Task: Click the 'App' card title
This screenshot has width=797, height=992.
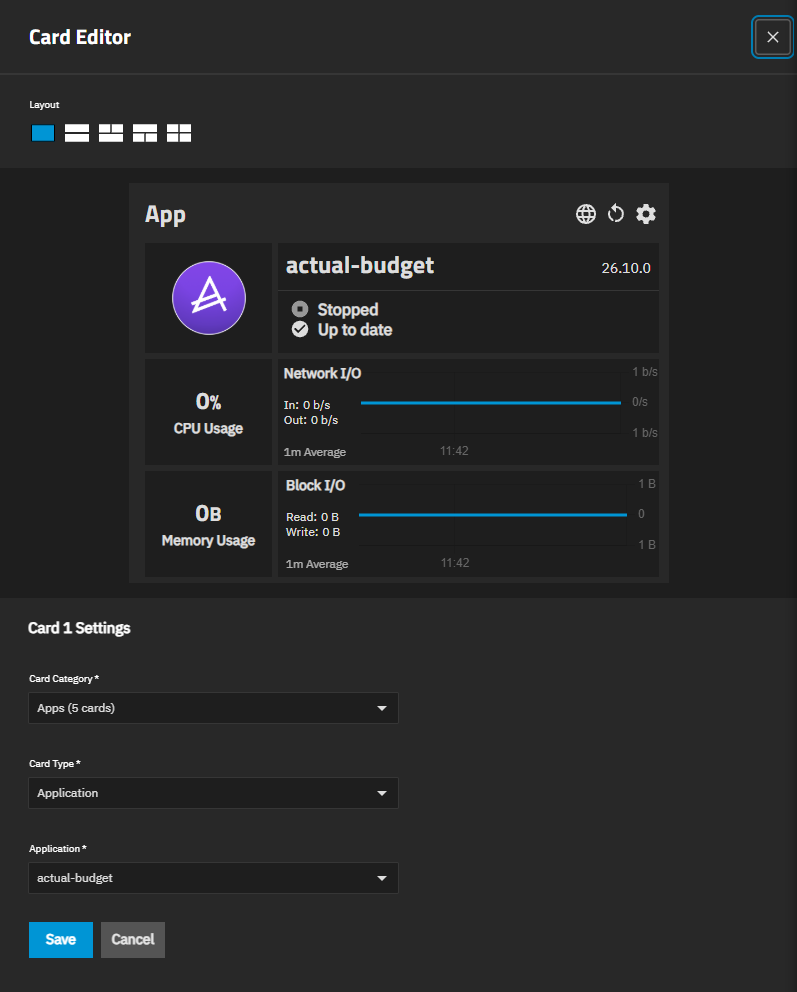Action: tap(165, 214)
